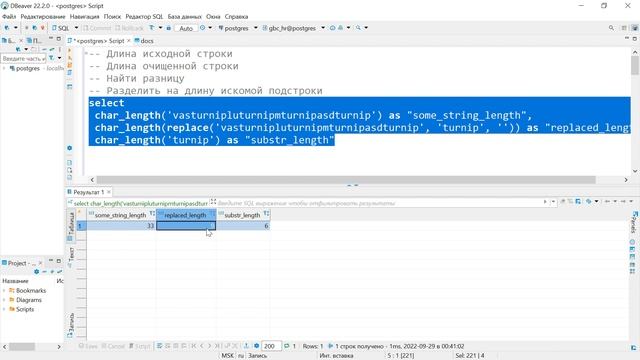The image size is (640, 360).
Task: Open the transaction log clock icon
Action: pyautogui.click(x=202, y=28)
